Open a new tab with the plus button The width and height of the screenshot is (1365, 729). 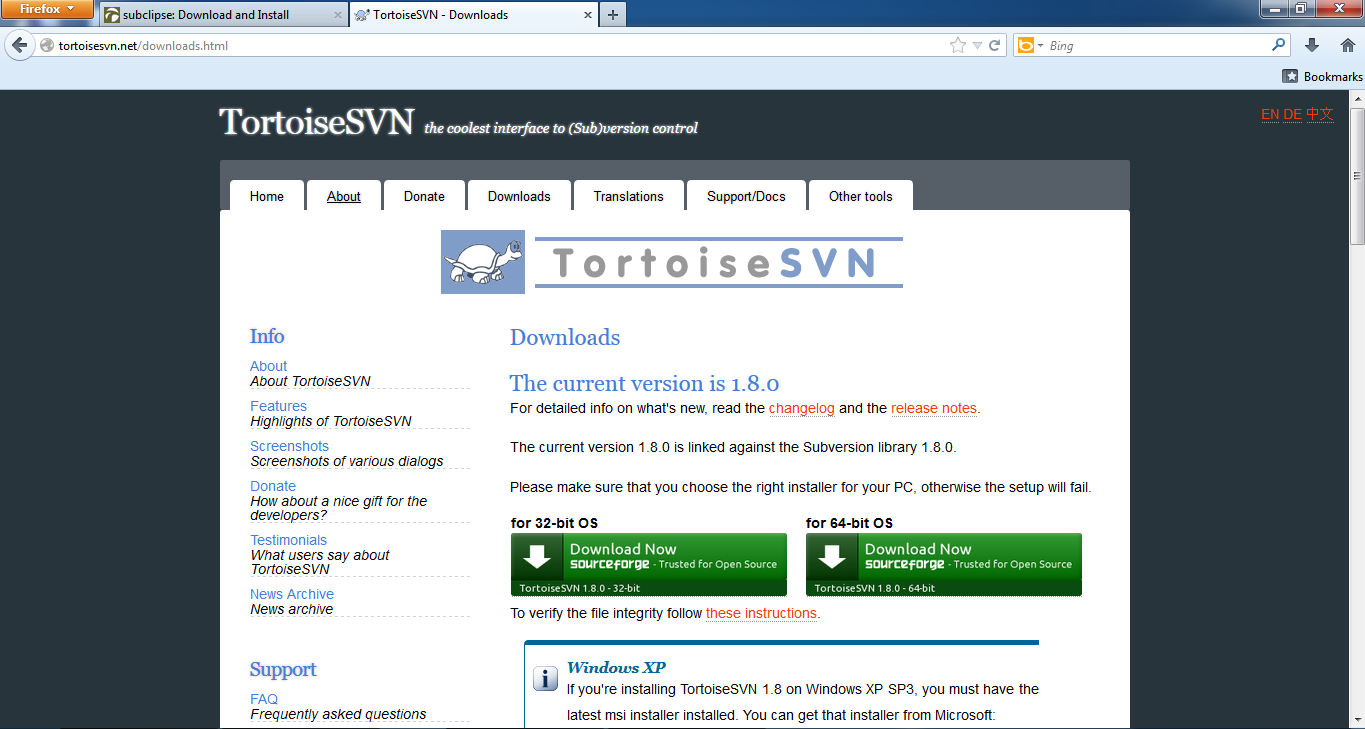coord(612,15)
